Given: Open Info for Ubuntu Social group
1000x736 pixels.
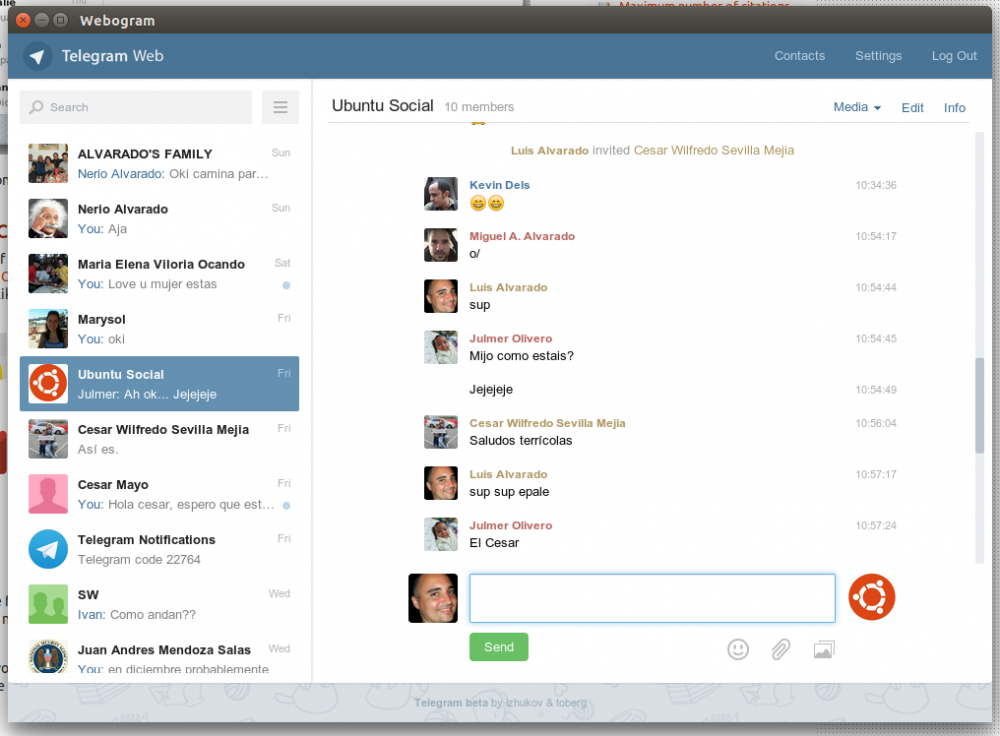Looking at the screenshot, I should click(x=954, y=108).
